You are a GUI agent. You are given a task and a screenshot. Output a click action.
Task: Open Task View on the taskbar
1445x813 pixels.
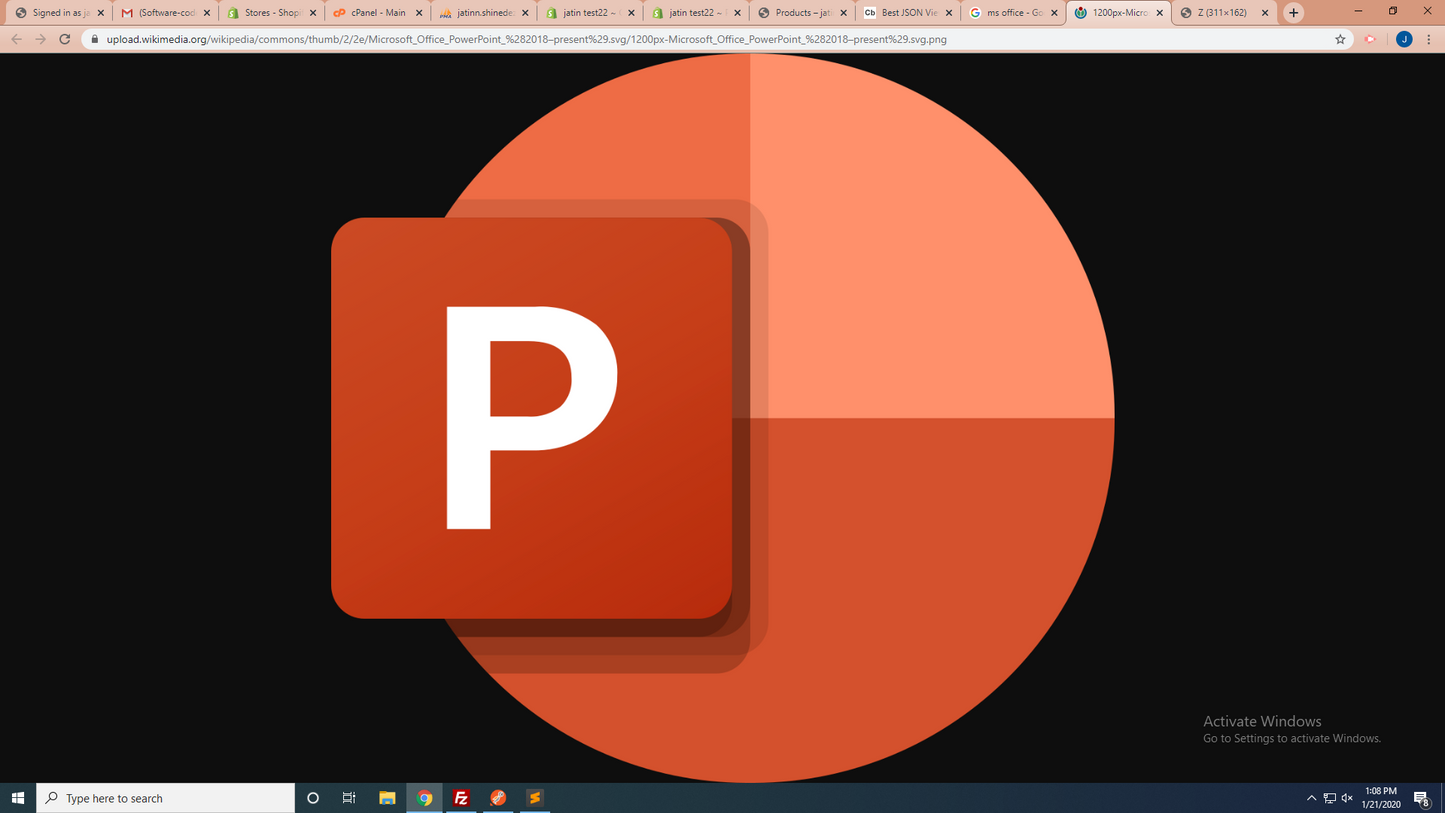(x=349, y=798)
